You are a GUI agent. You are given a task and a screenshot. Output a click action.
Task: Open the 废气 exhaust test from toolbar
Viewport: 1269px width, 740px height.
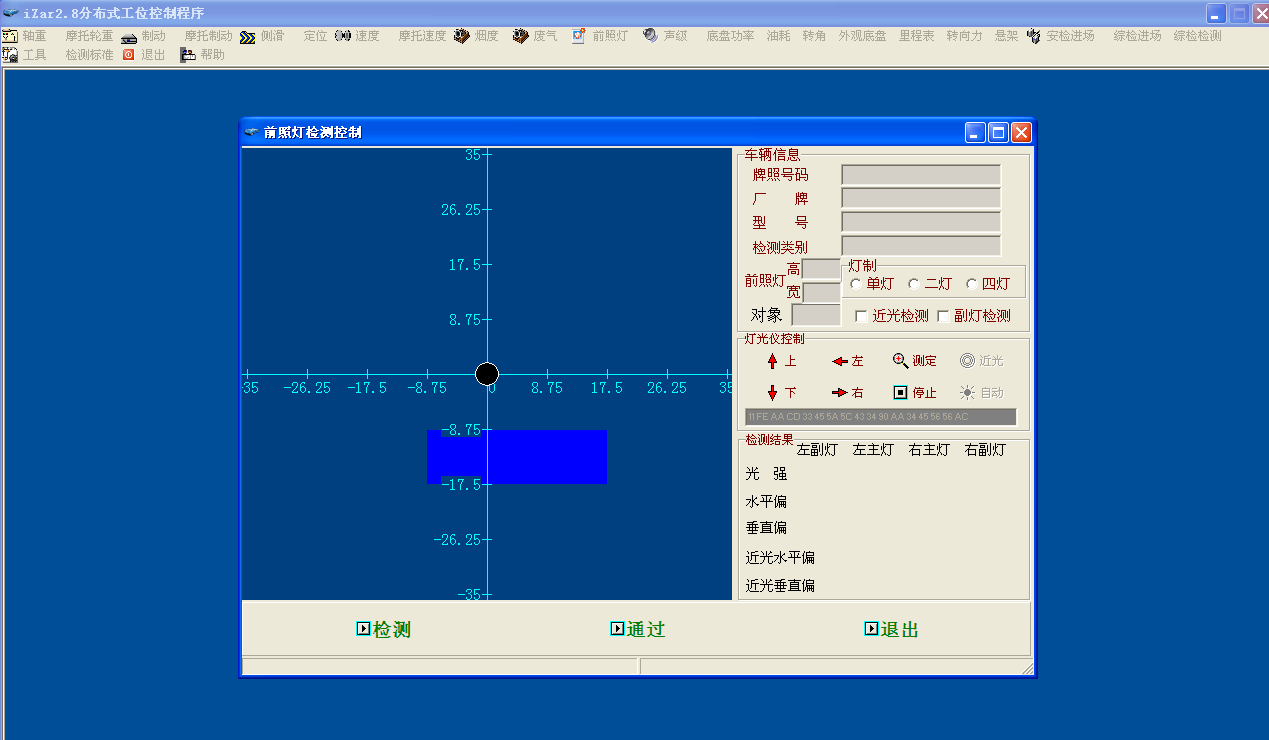coord(521,36)
